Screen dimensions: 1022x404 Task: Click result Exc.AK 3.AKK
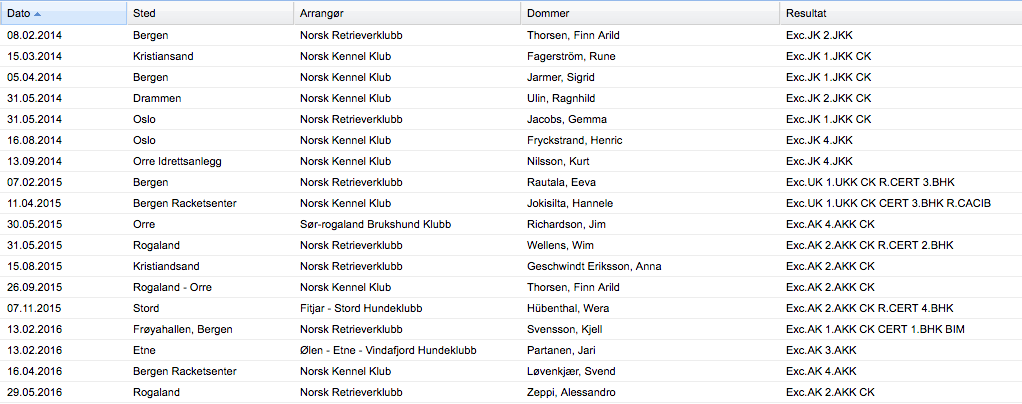click(821, 351)
